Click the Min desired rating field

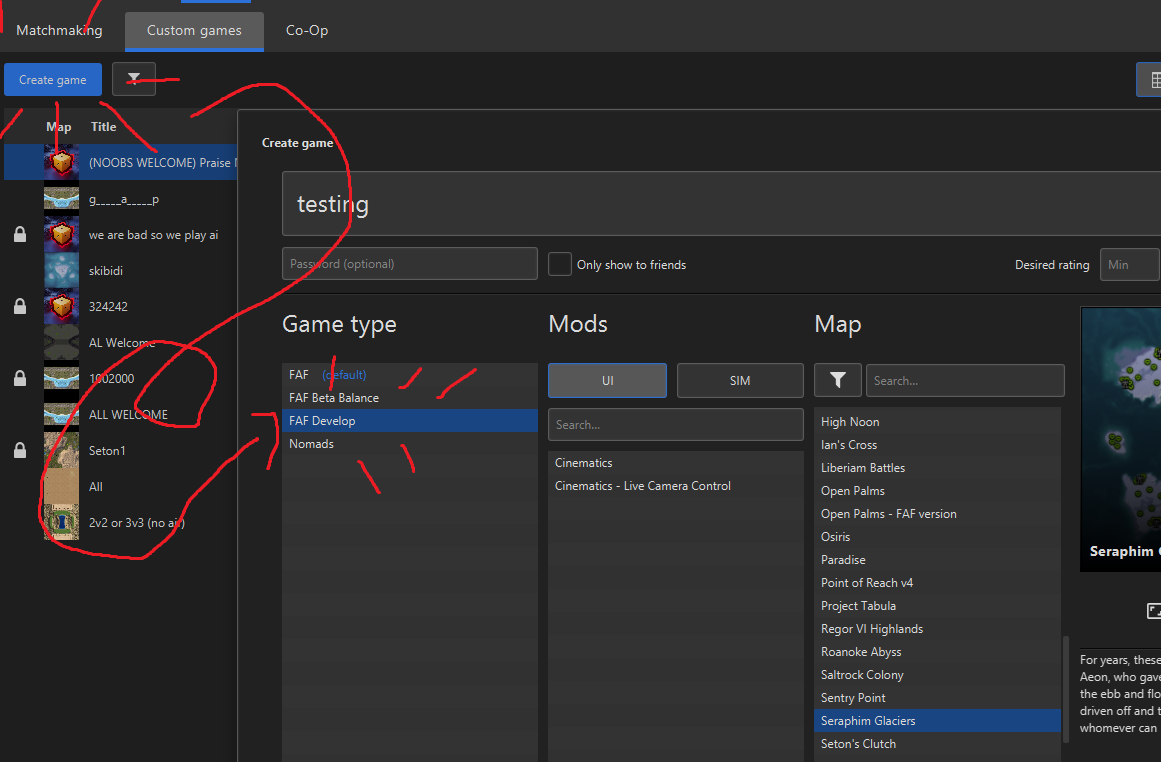point(1130,264)
